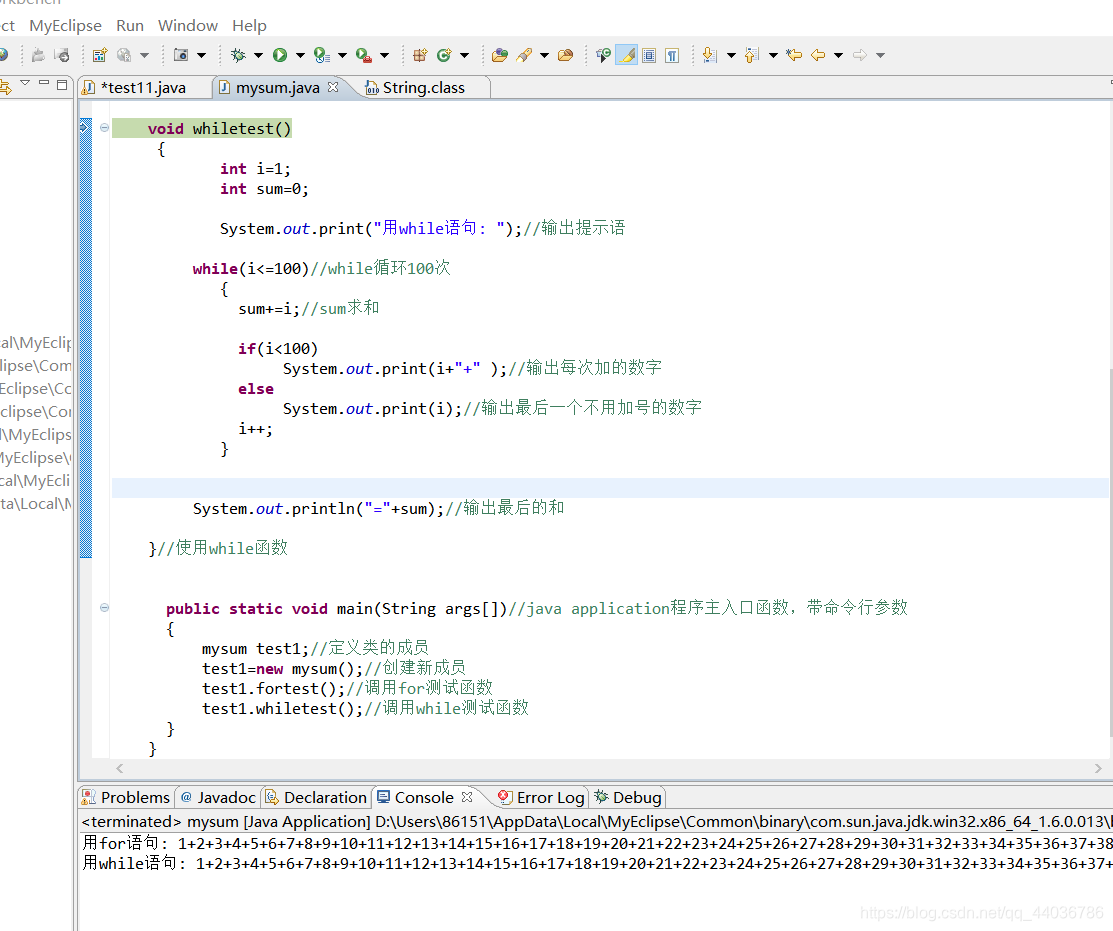Select the mysum.java editor tab
This screenshot has height=931, width=1113.
pos(278,87)
